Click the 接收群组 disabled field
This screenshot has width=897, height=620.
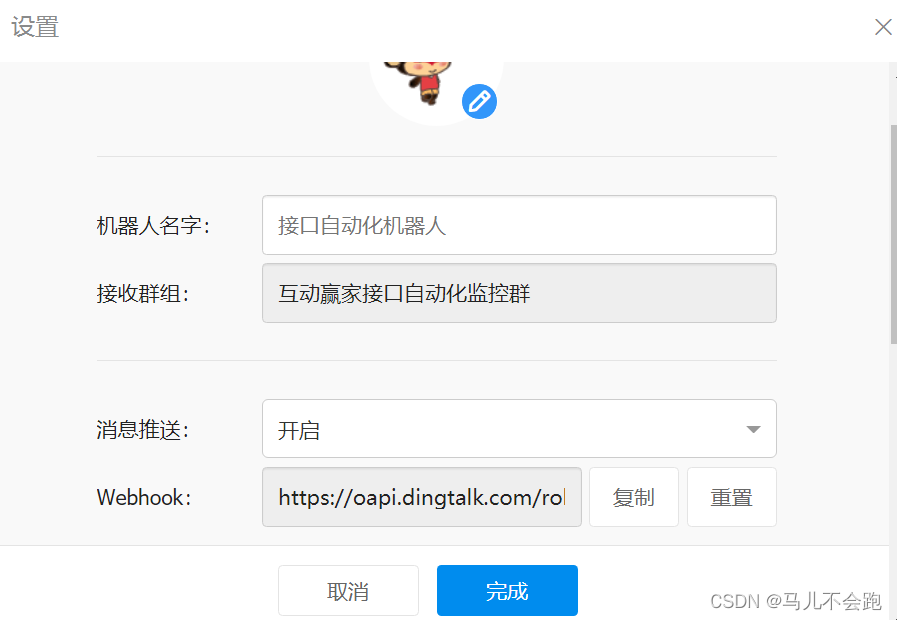519,293
